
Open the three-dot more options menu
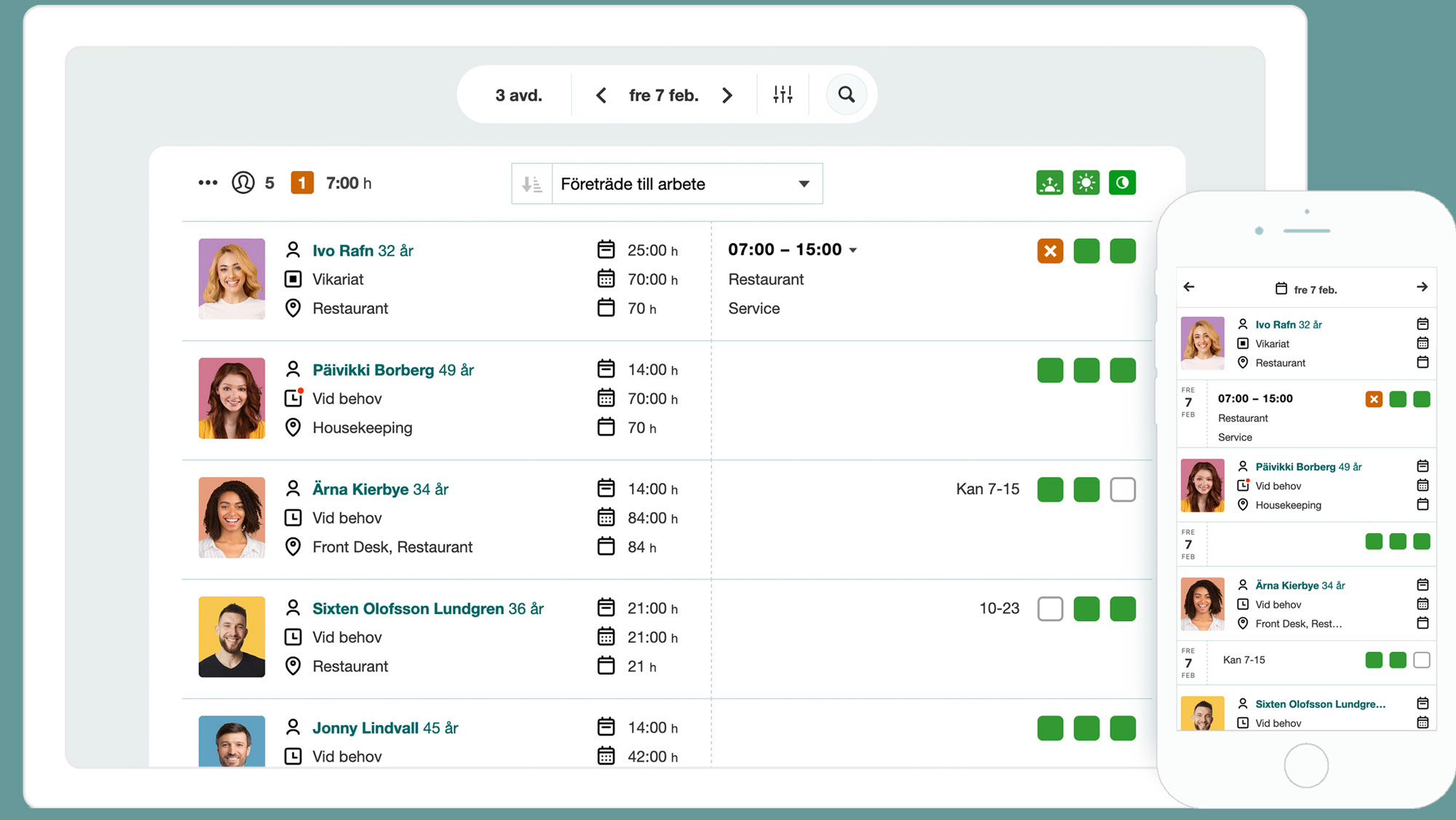pyautogui.click(x=208, y=183)
